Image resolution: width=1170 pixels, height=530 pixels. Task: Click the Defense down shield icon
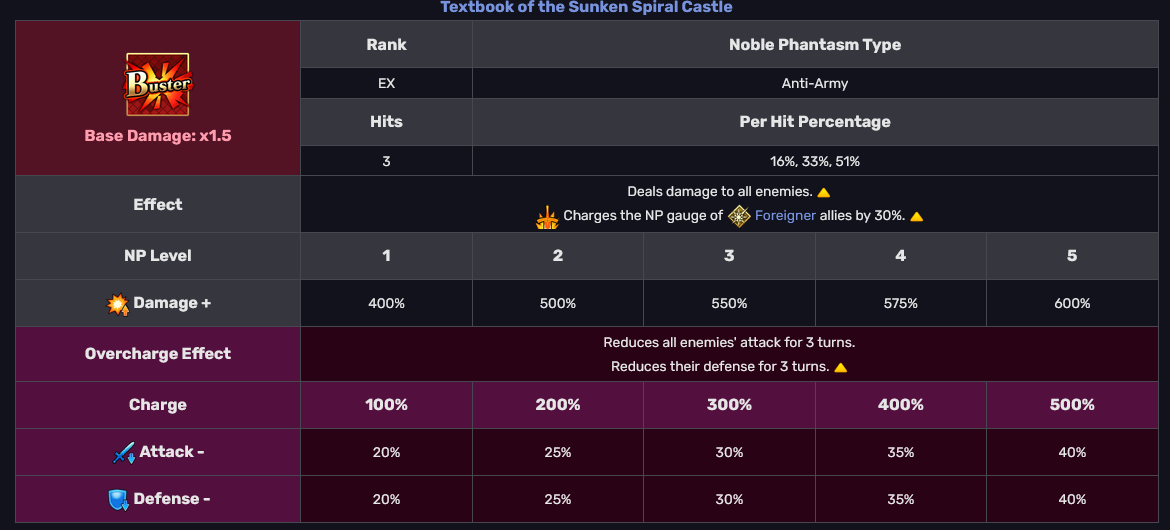coord(119,499)
